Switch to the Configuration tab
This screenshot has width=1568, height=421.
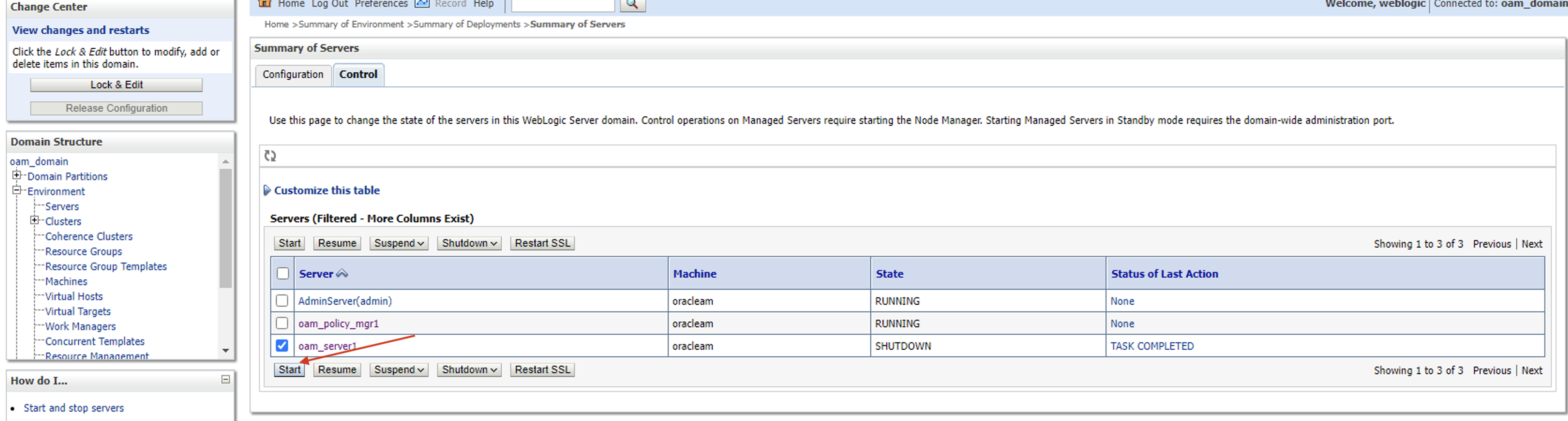pyautogui.click(x=293, y=75)
